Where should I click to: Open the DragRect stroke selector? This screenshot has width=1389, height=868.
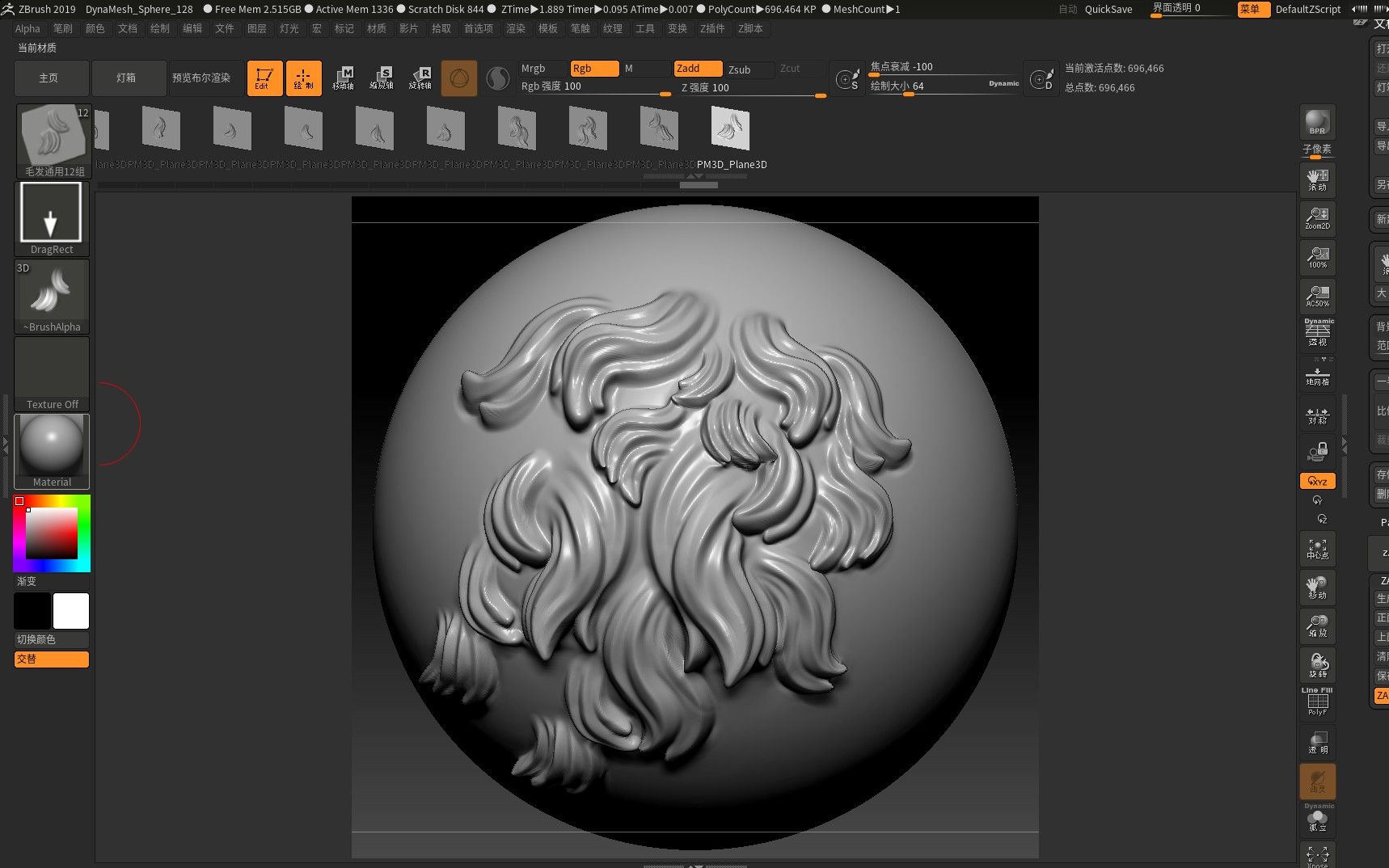[x=51, y=213]
